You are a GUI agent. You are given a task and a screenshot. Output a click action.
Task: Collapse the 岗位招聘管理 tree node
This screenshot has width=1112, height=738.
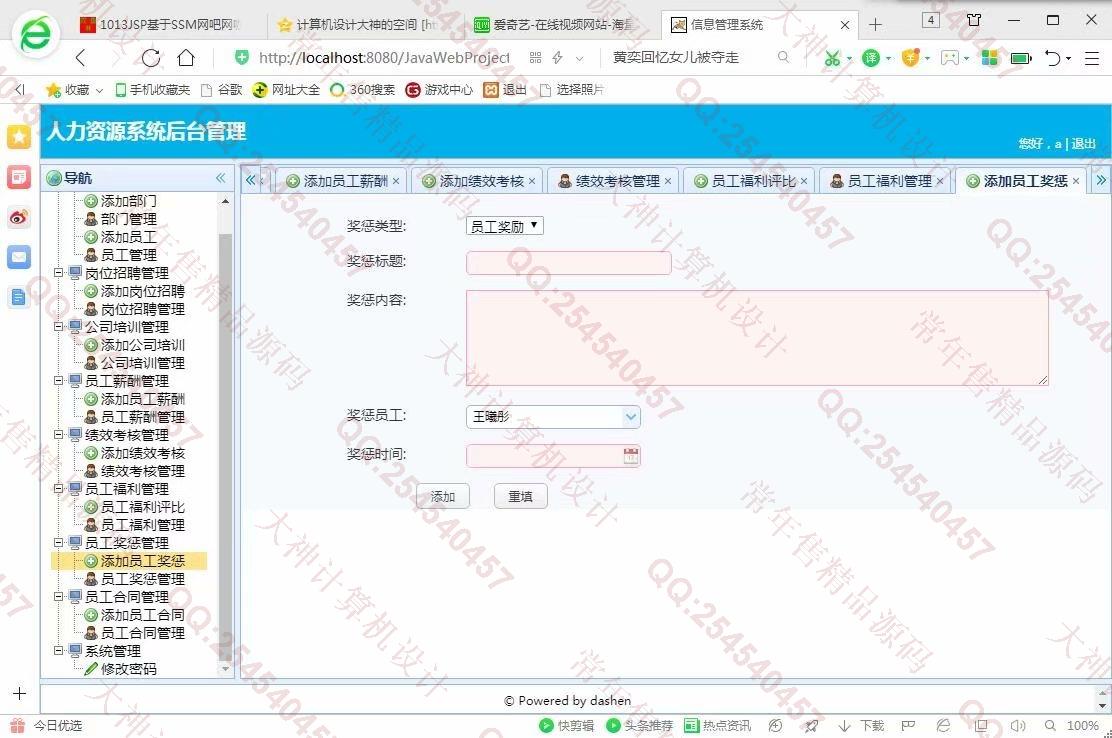pos(59,273)
